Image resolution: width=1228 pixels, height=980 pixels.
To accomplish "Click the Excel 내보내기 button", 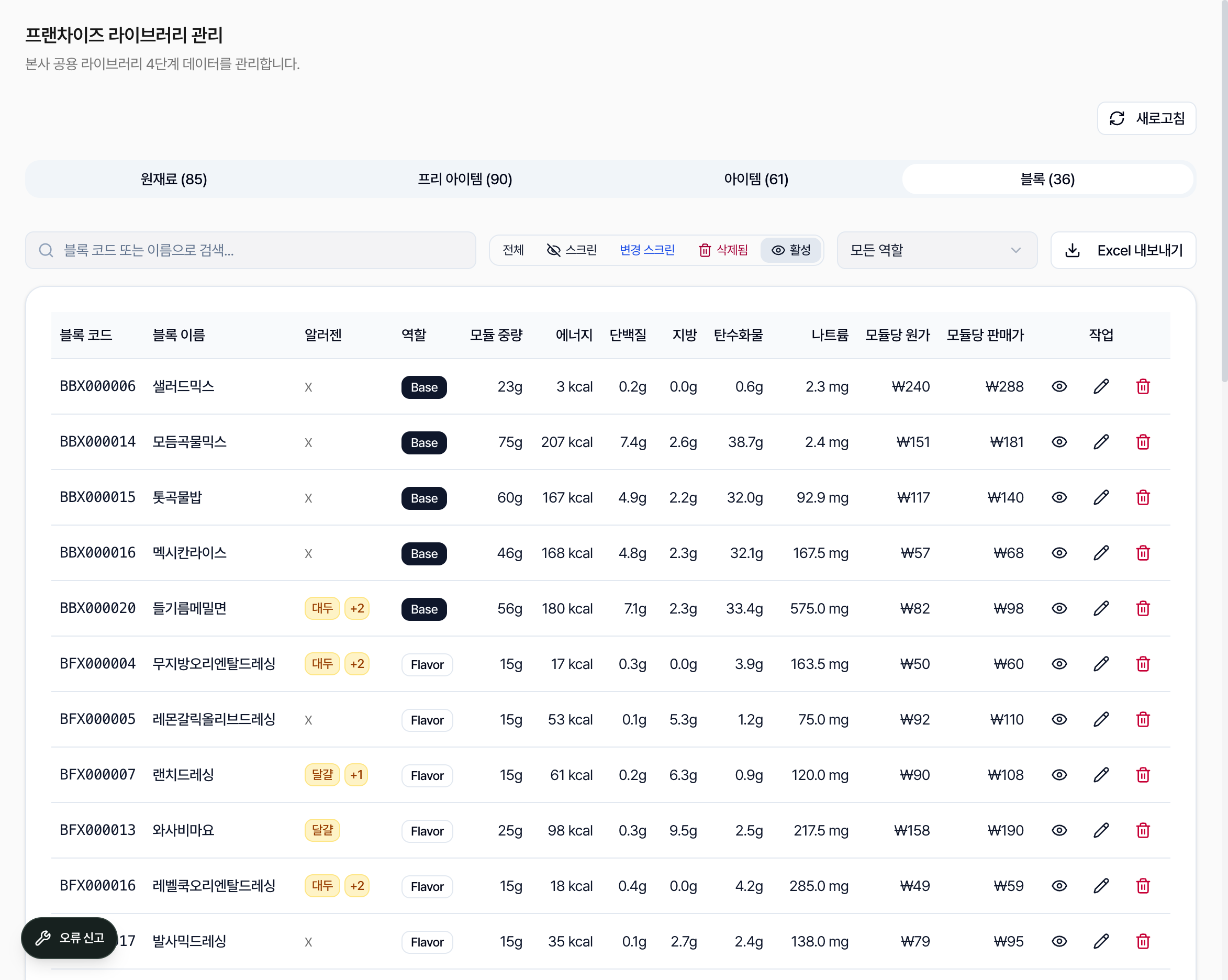I will click(1123, 250).
